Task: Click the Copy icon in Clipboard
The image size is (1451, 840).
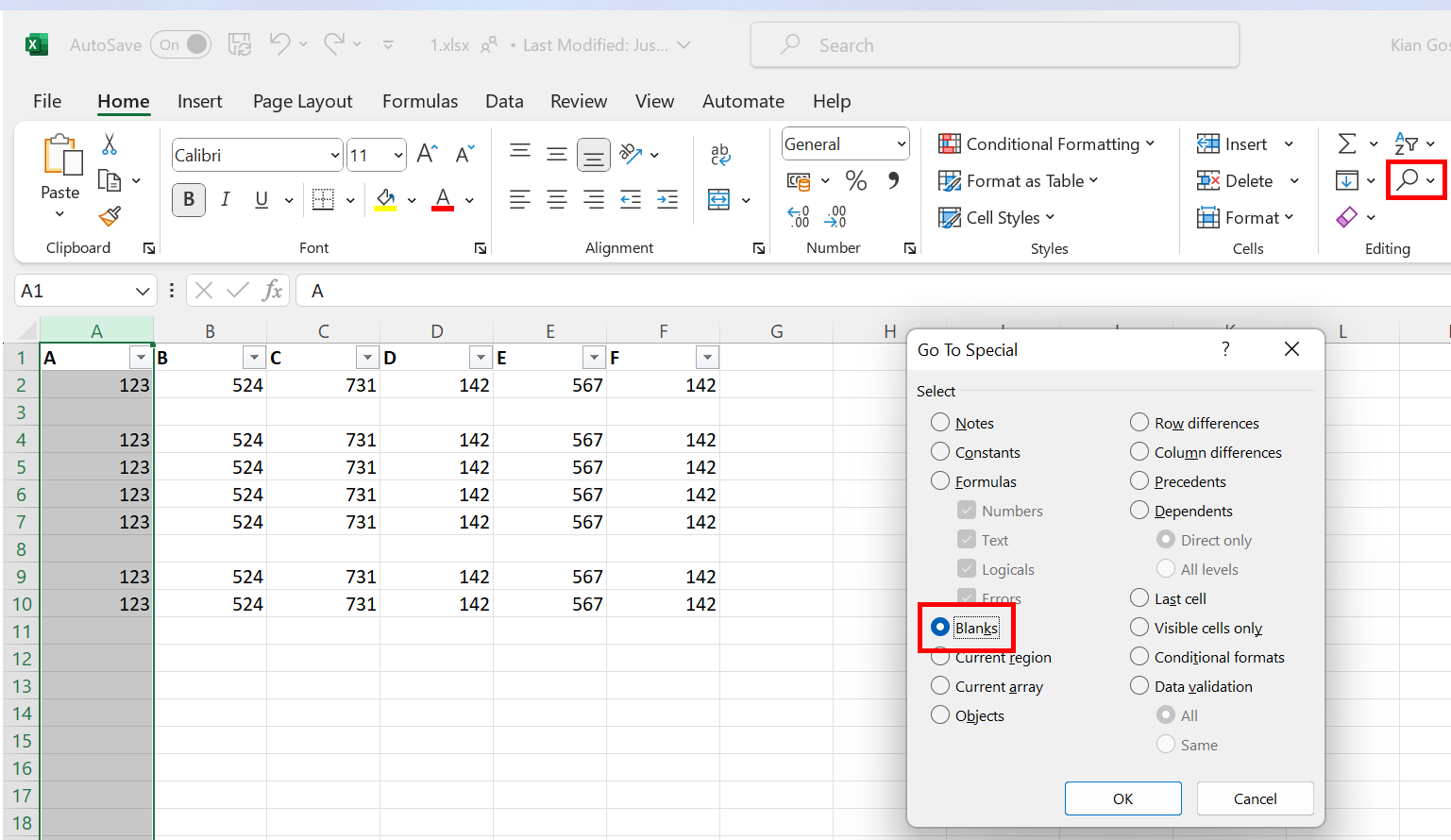Action: pos(110,180)
